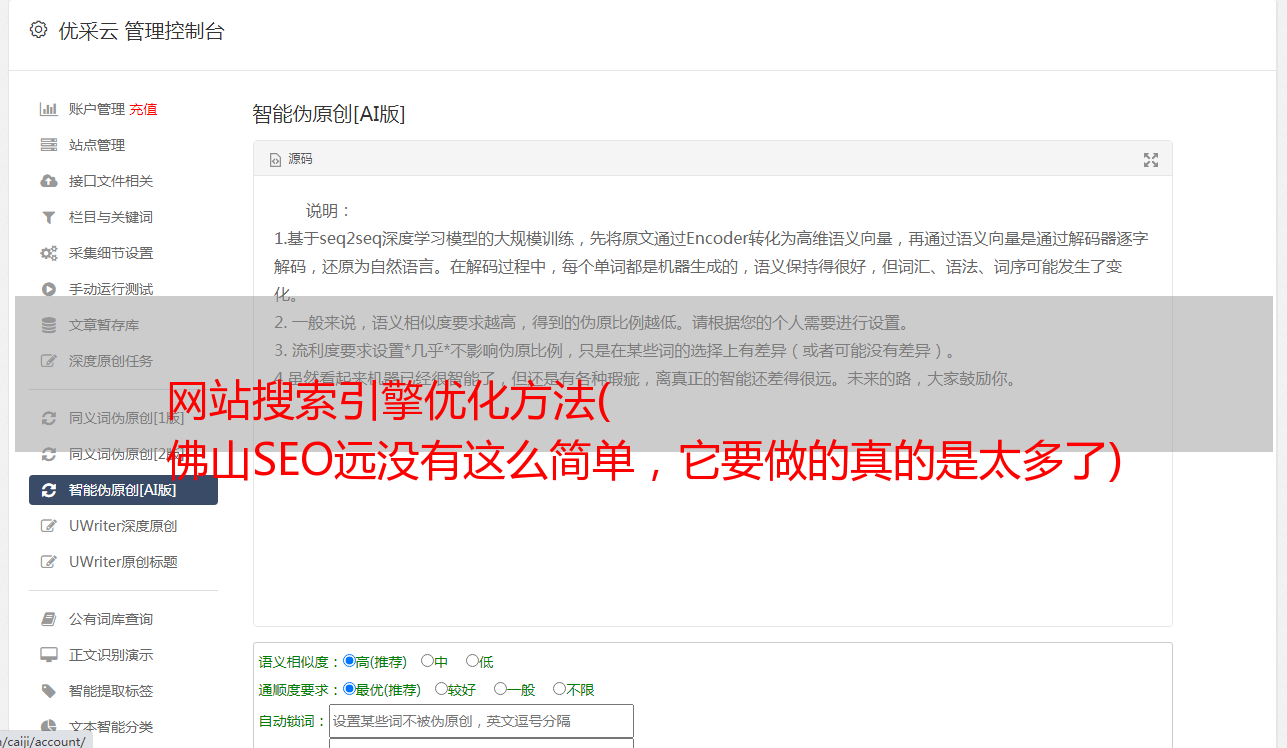Image resolution: width=1287 pixels, height=748 pixels.
Task: Go to 公有词库查询 page
Action: (111, 619)
